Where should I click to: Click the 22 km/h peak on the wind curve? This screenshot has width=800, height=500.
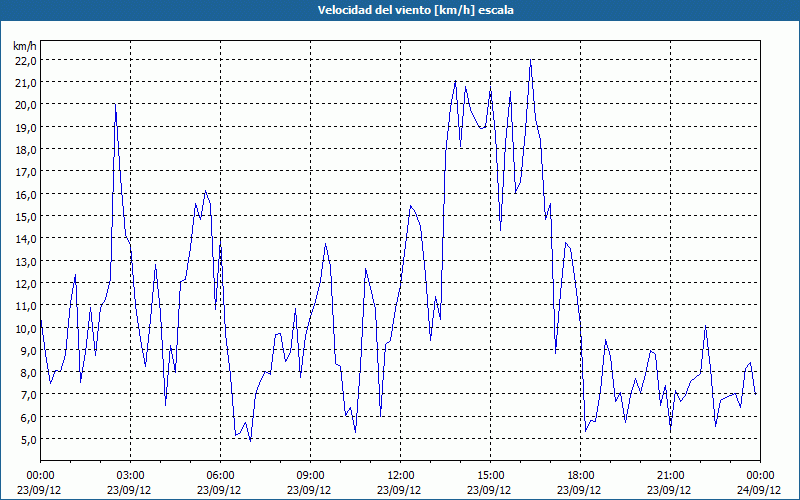[531, 60]
